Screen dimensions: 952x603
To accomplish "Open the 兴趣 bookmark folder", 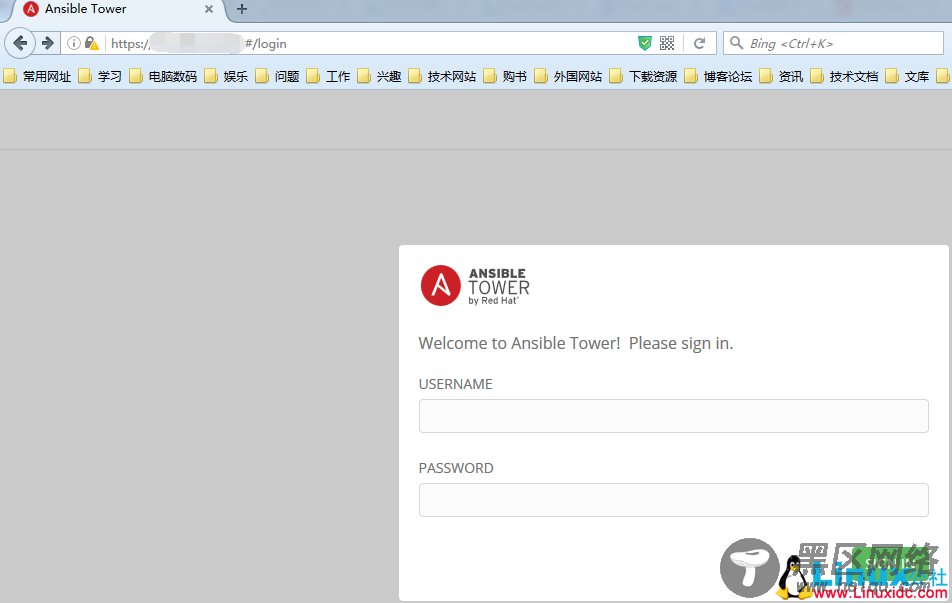I will [380, 76].
